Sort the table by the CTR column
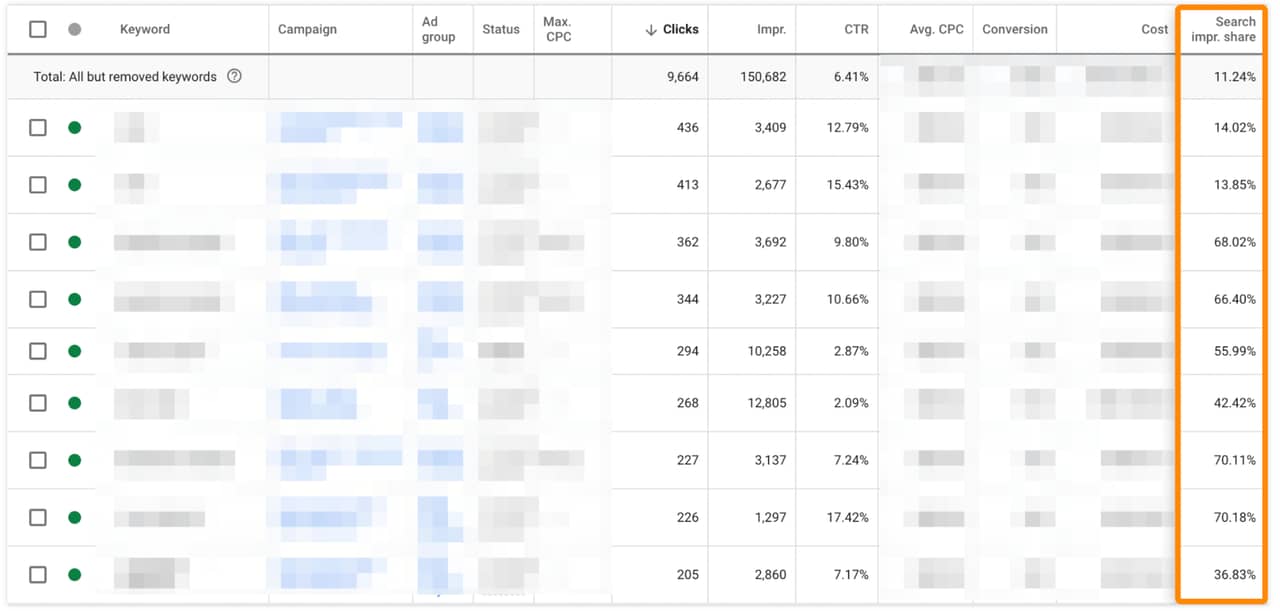 (x=858, y=29)
